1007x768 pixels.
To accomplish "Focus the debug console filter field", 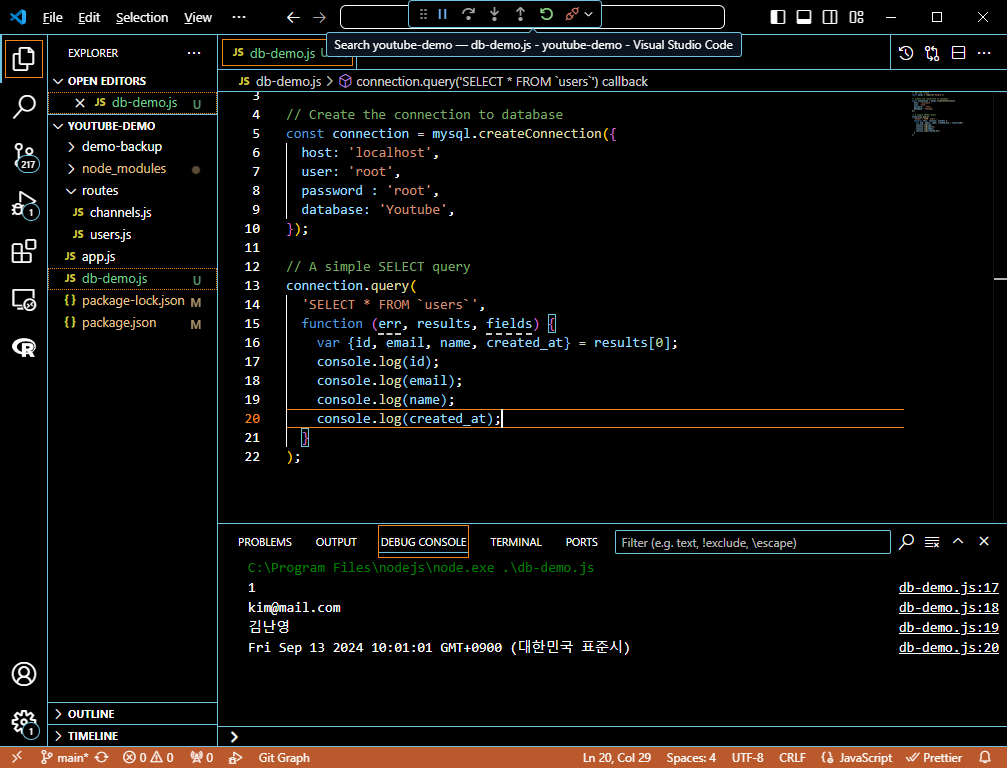I will [x=752, y=543].
